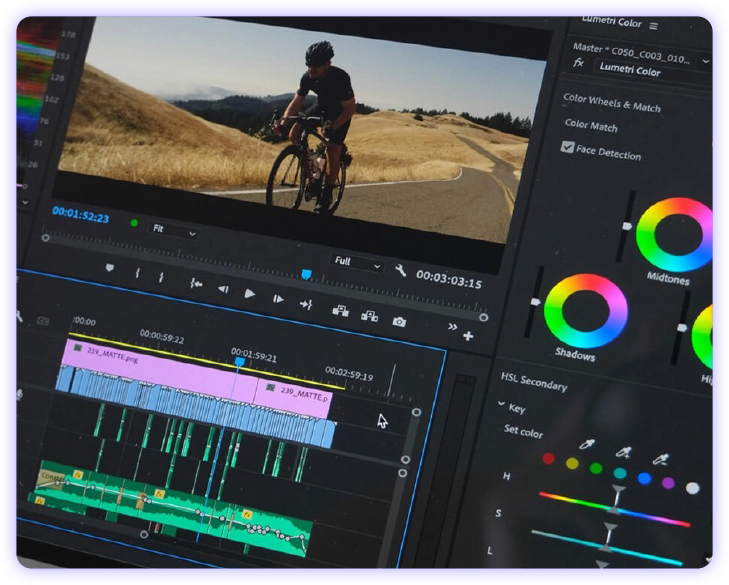729x585 pixels.
Task: Select the first Set color eyedropper
Action: (586, 445)
